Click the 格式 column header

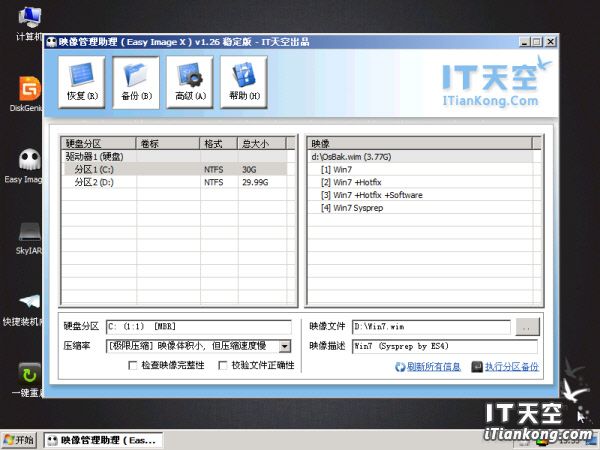(x=218, y=143)
